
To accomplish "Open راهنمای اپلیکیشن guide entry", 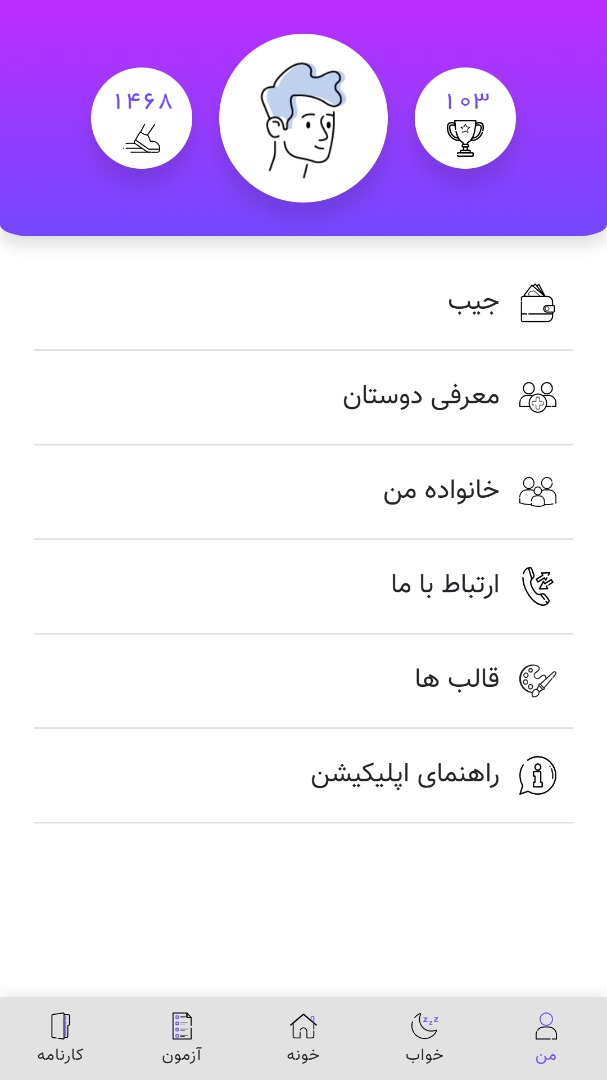I will coord(303,776).
